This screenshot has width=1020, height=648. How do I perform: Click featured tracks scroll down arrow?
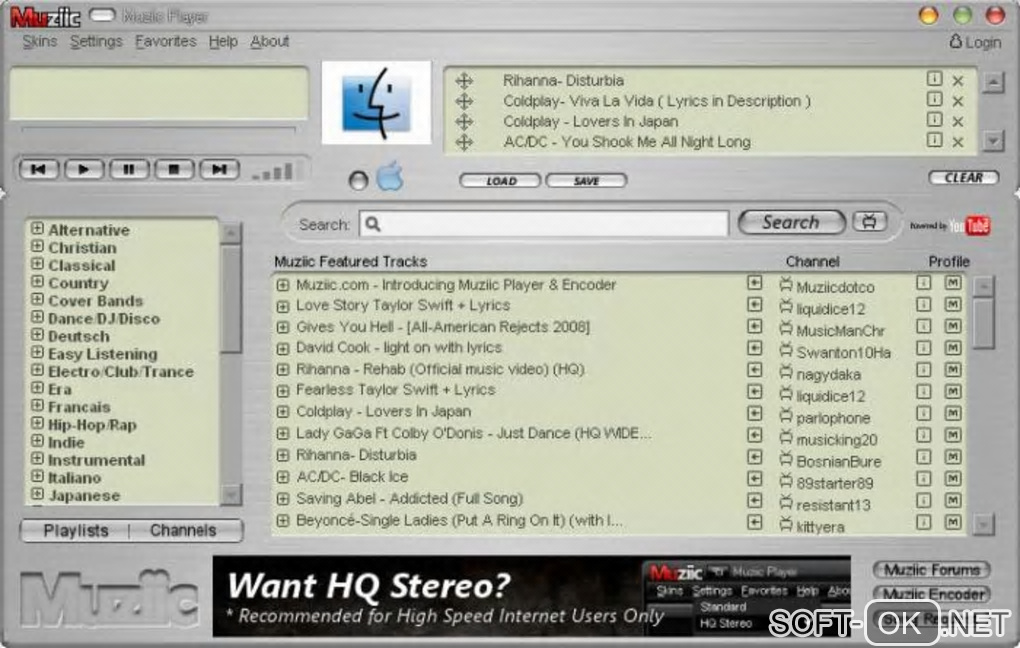point(984,523)
